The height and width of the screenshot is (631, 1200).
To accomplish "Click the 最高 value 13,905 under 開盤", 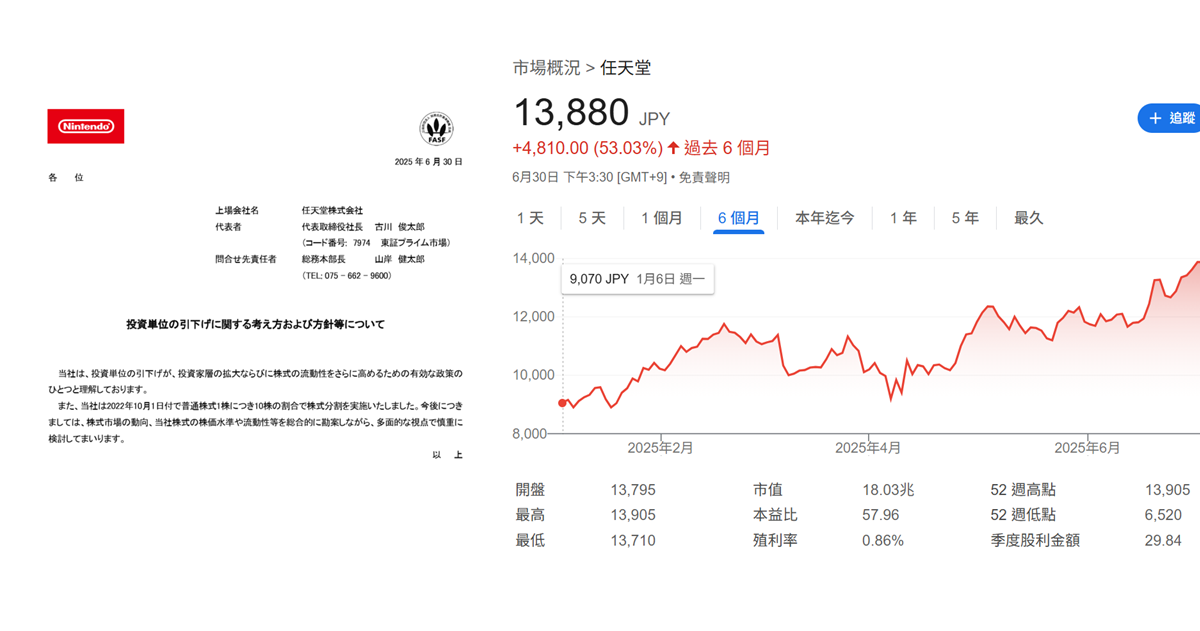I will 633,515.
